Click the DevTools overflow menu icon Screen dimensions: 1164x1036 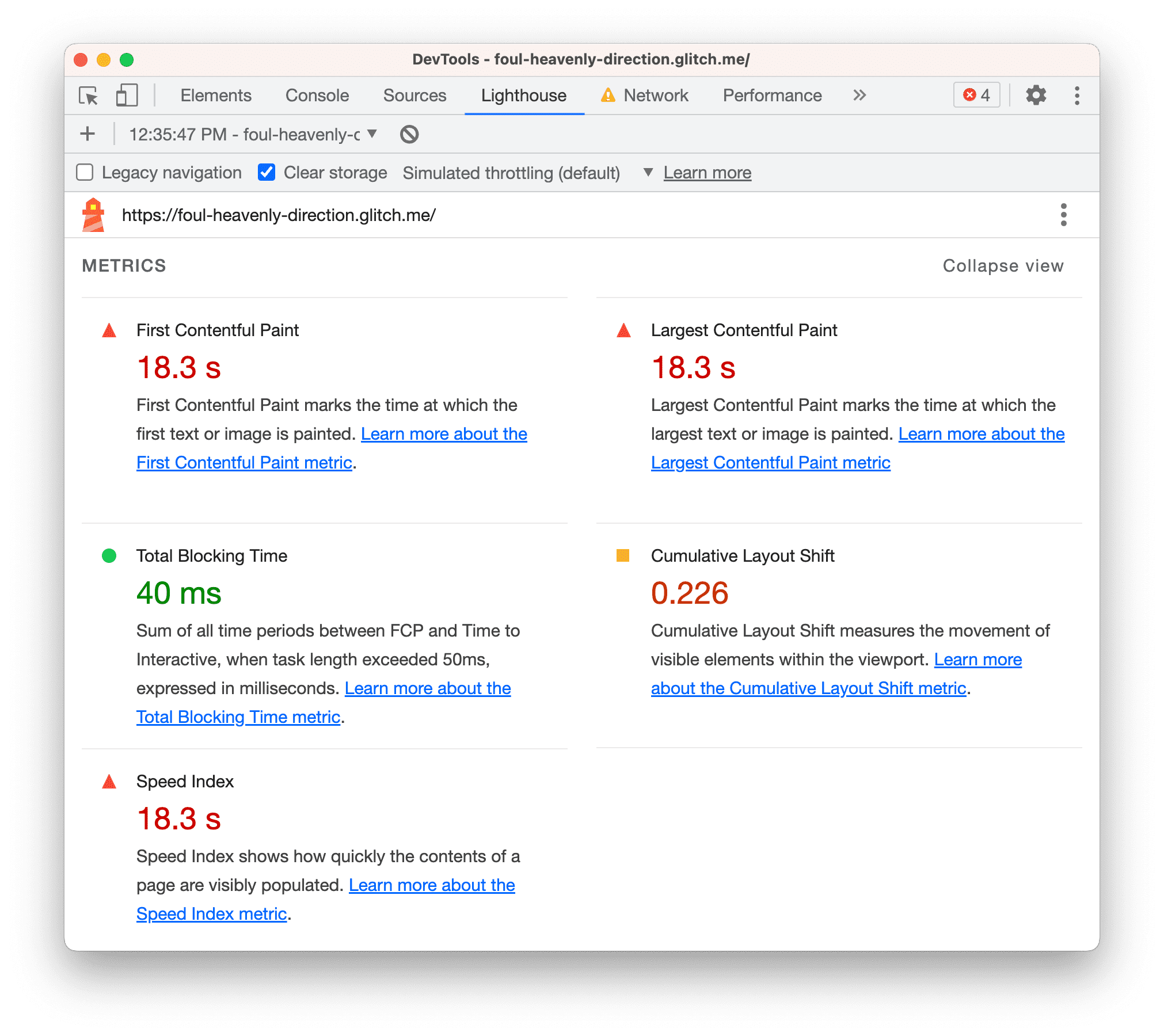(x=1080, y=96)
